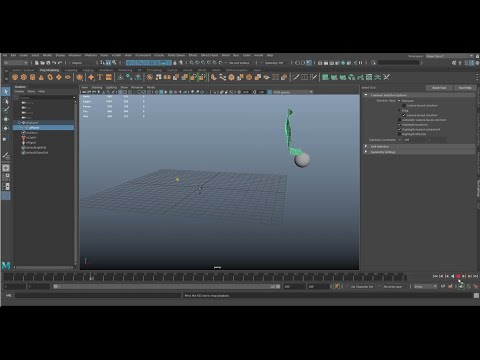Collapse Common Selection Options section

pos(366,95)
